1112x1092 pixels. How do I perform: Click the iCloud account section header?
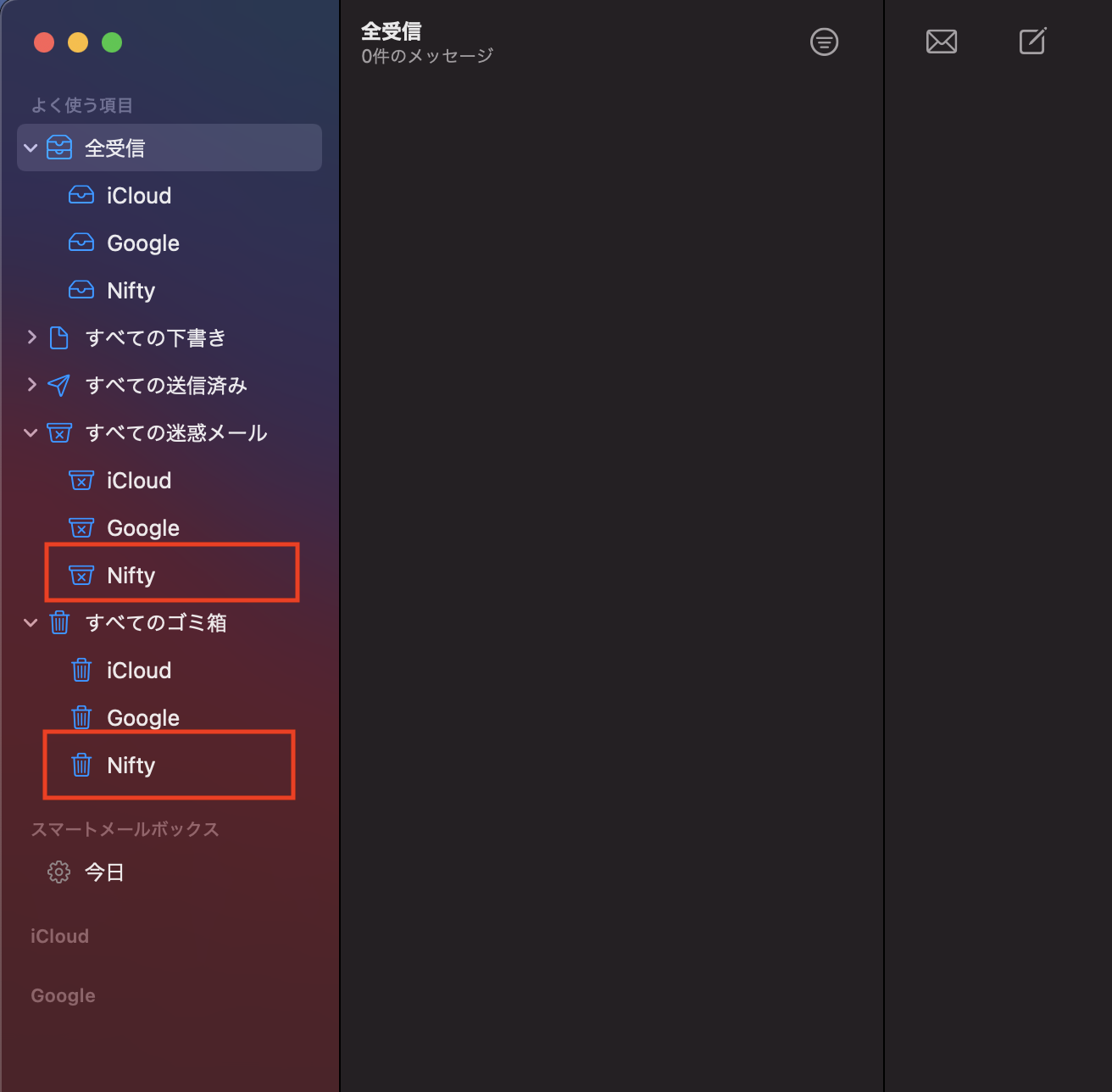point(59,936)
